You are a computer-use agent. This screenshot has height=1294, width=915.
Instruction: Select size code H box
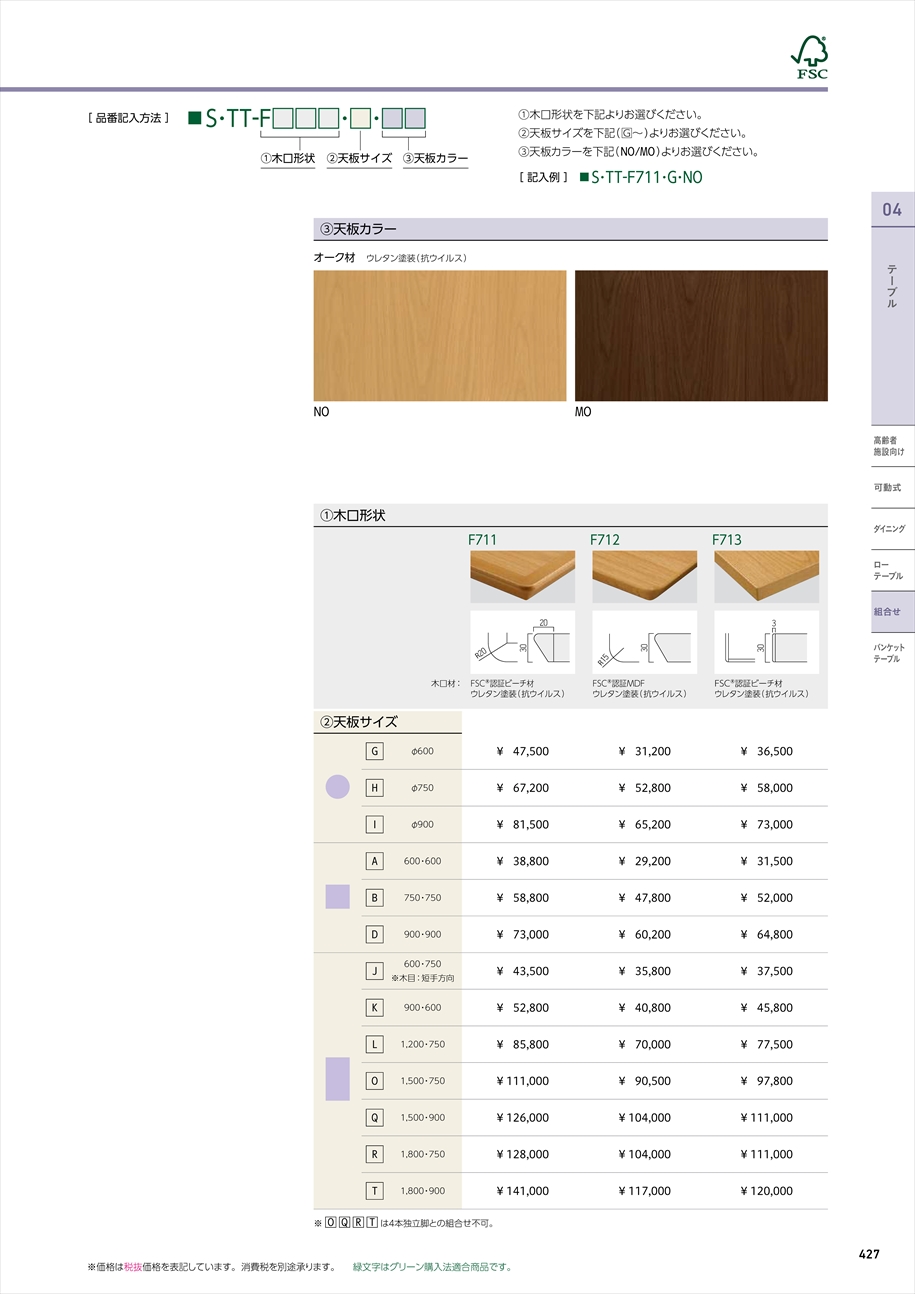(375, 788)
